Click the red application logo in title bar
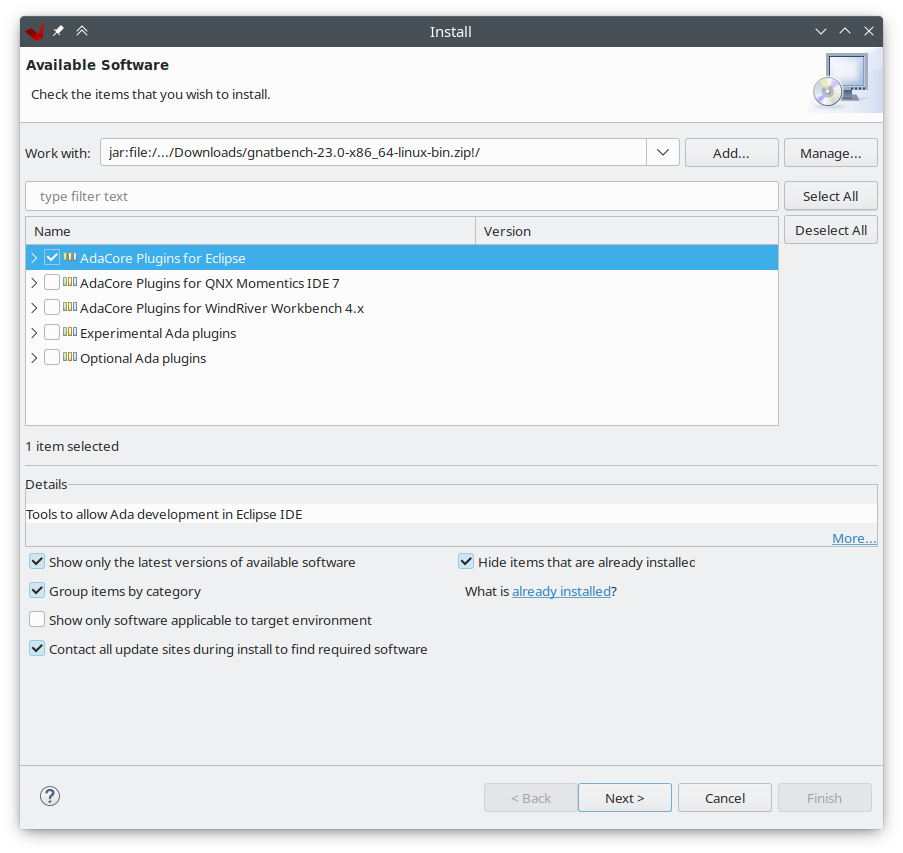The height and width of the screenshot is (853, 903). point(35,31)
